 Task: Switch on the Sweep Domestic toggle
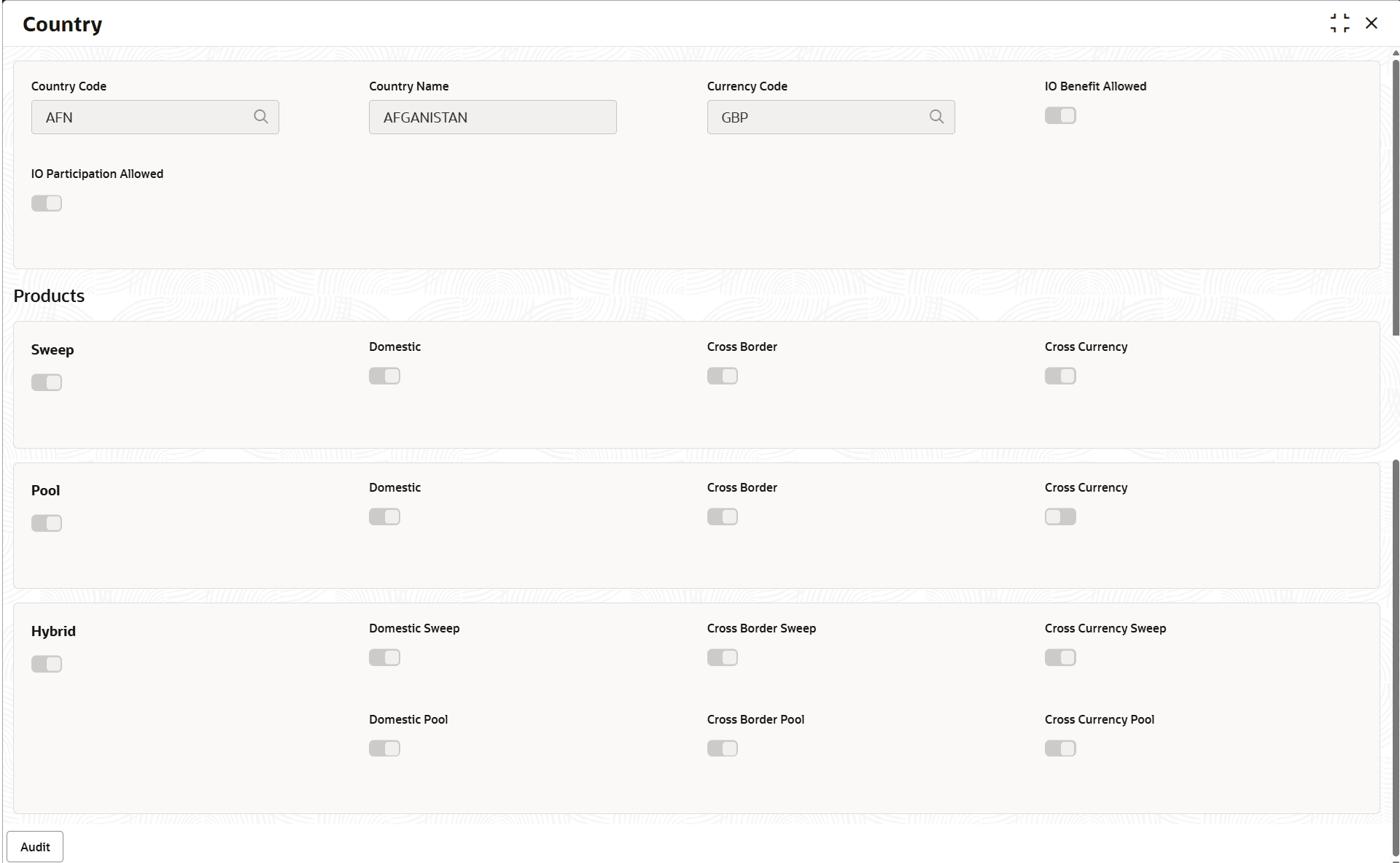[384, 376]
